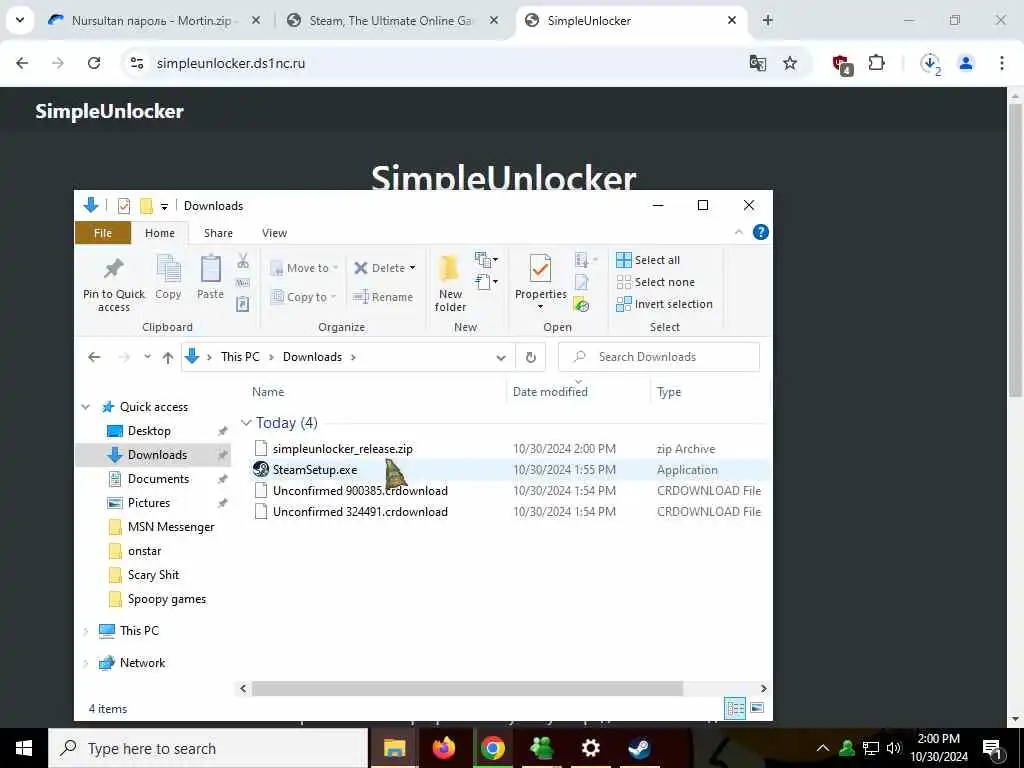Viewport: 1024px width, 768px height.
Task: Open Easy access dropdown
Action: tap(487, 282)
